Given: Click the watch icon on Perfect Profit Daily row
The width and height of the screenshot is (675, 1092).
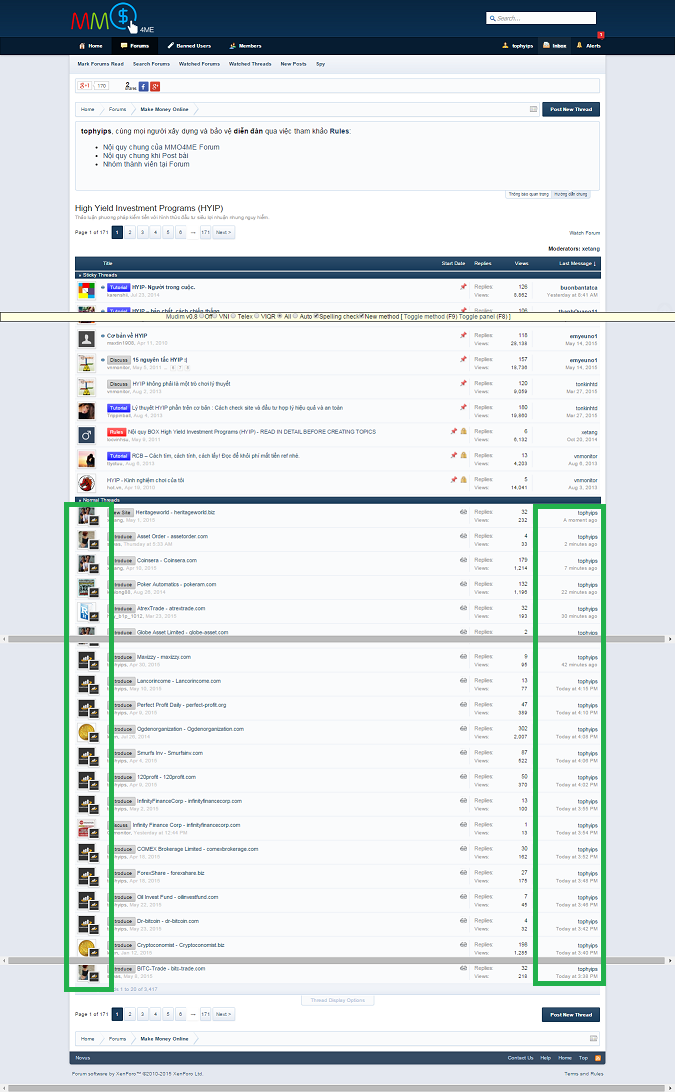Looking at the screenshot, I should point(463,704).
